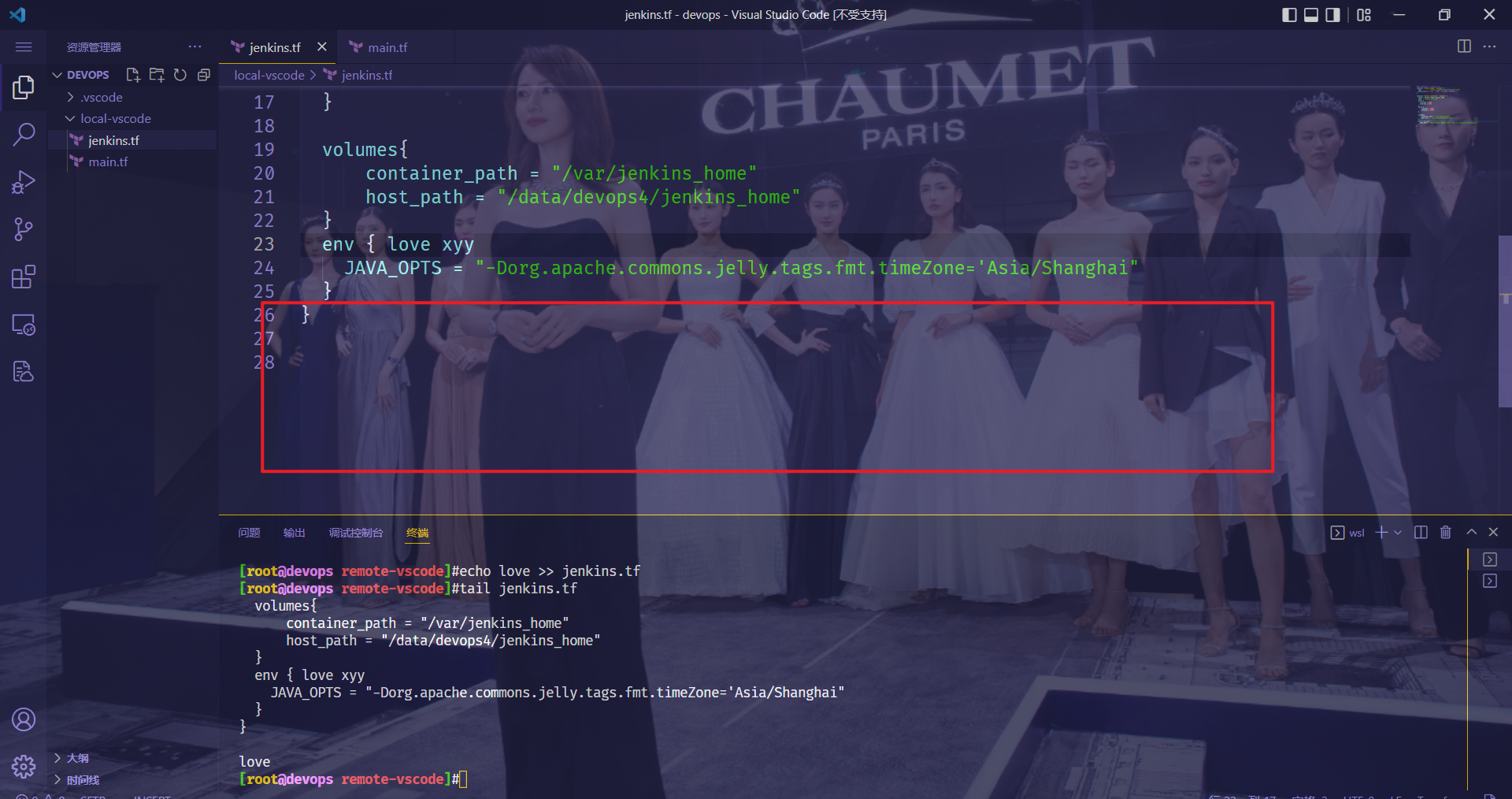Open launch profile dropdown next to plus
The height and width of the screenshot is (799, 1512).
point(1398,532)
